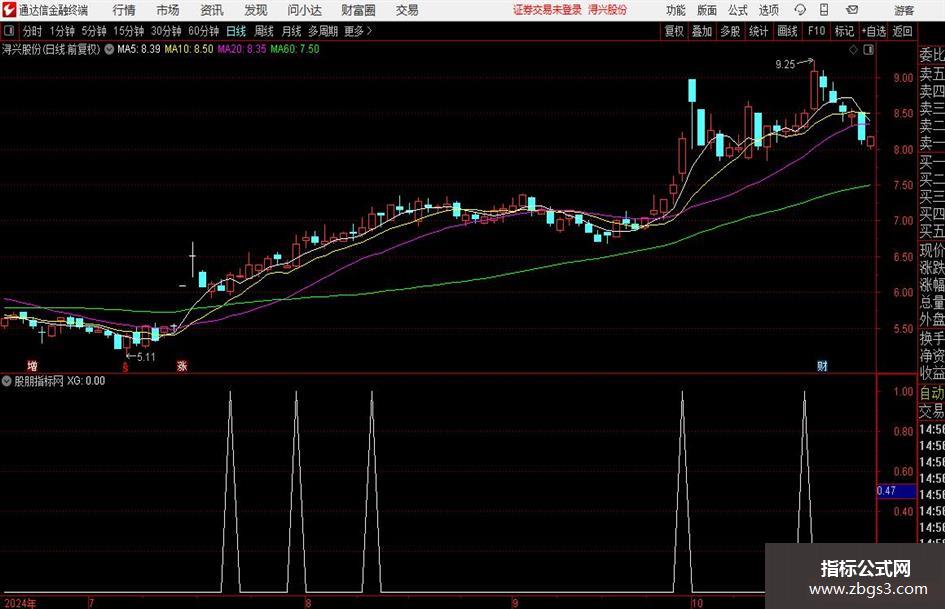
Task: Select the 5分钟 period
Action: pyautogui.click(x=94, y=31)
